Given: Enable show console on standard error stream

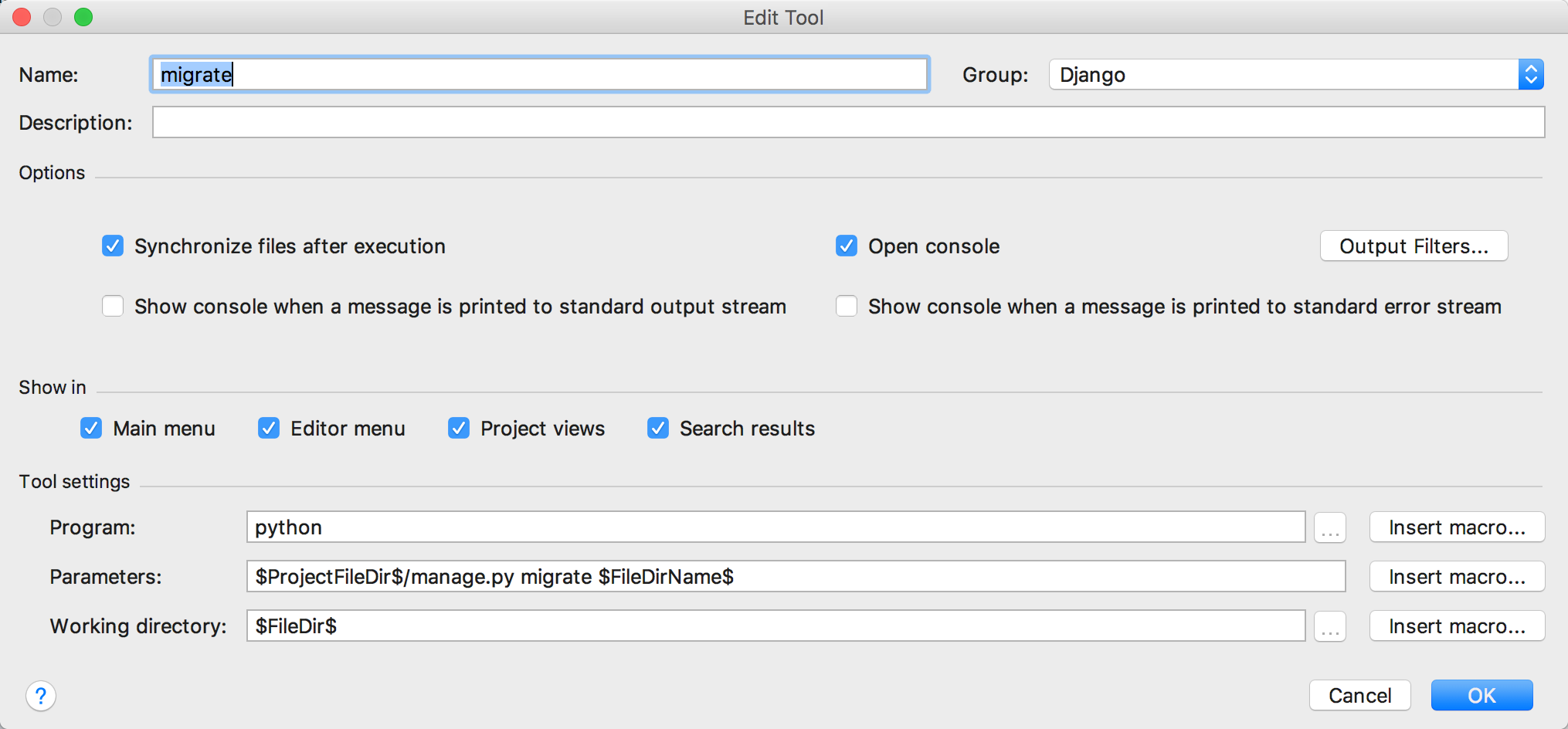Looking at the screenshot, I should click(x=847, y=307).
